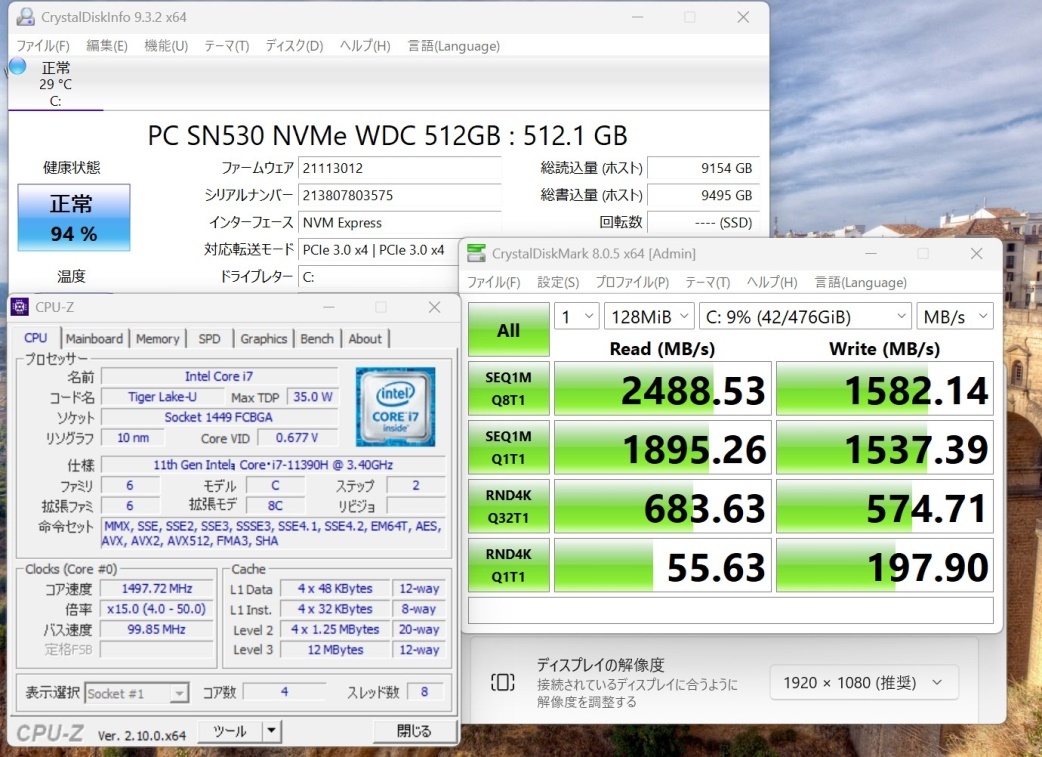1042x757 pixels.
Task: Click the 2488.53 sequential read result
Action: 663,389
